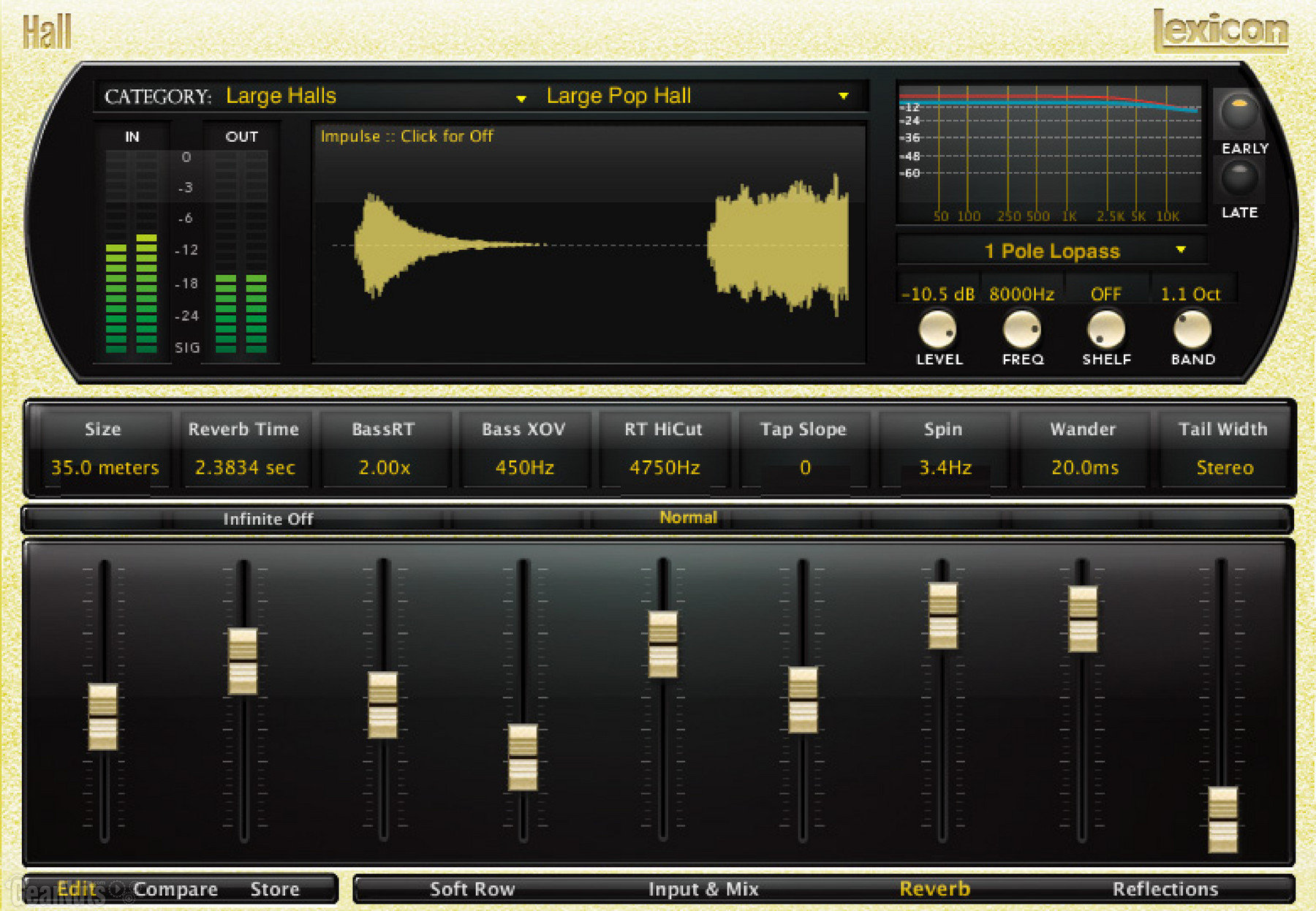This screenshot has width=1316, height=911.
Task: Toggle the Normal reverb mode
Action: coord(687,517)
